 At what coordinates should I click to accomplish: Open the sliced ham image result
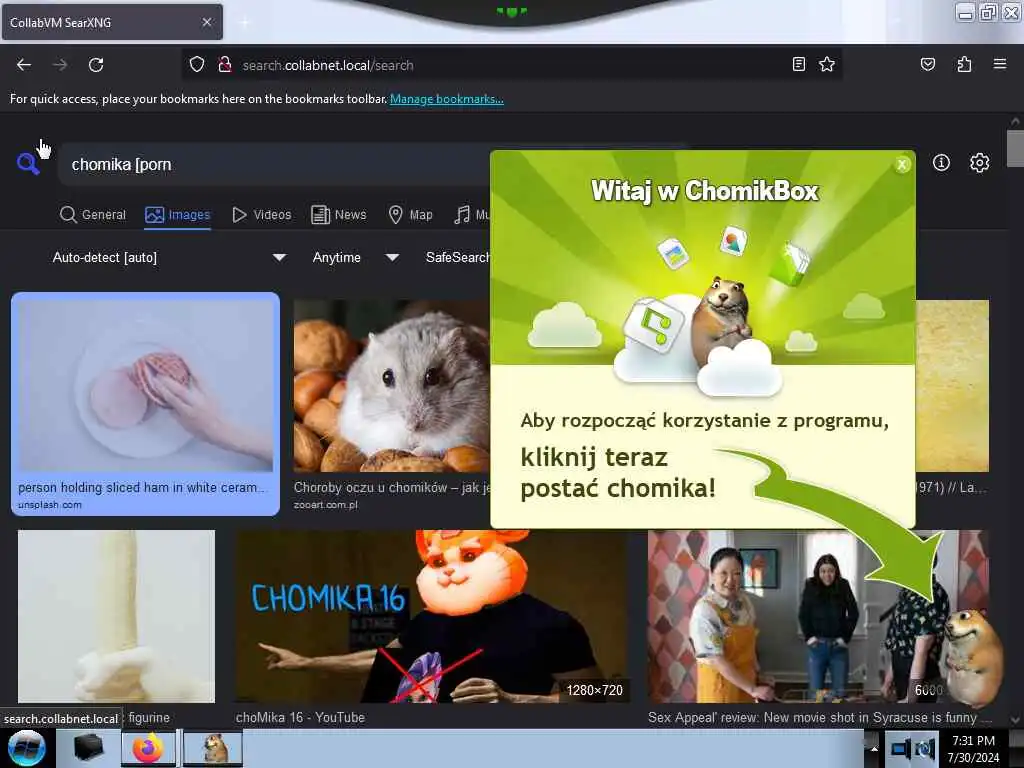tap(145, 385)
